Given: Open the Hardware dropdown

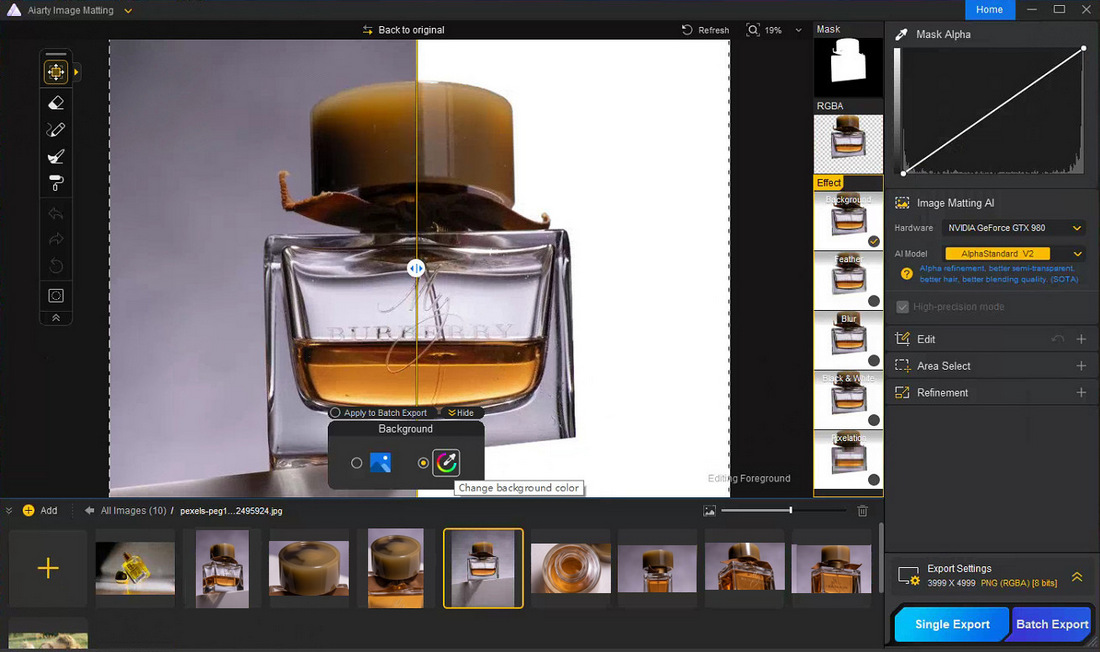Looking at the screenshot, I should click(x=1014, y=228).
